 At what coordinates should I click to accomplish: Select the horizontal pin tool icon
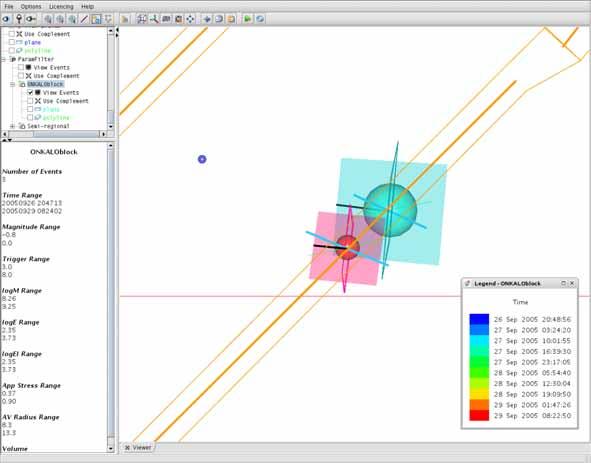[31, 18]
